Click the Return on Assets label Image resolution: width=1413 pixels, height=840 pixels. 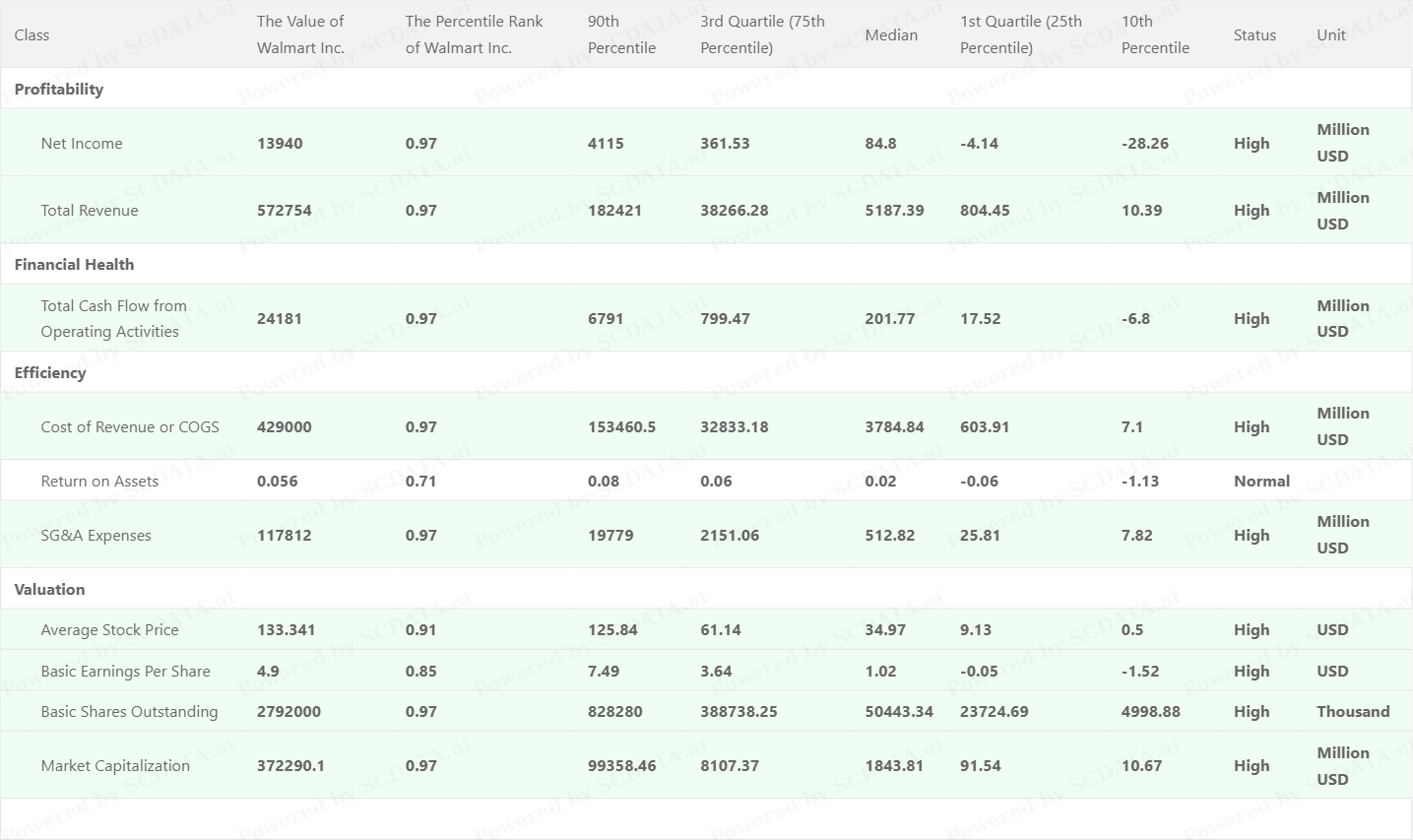click(99, 481)
